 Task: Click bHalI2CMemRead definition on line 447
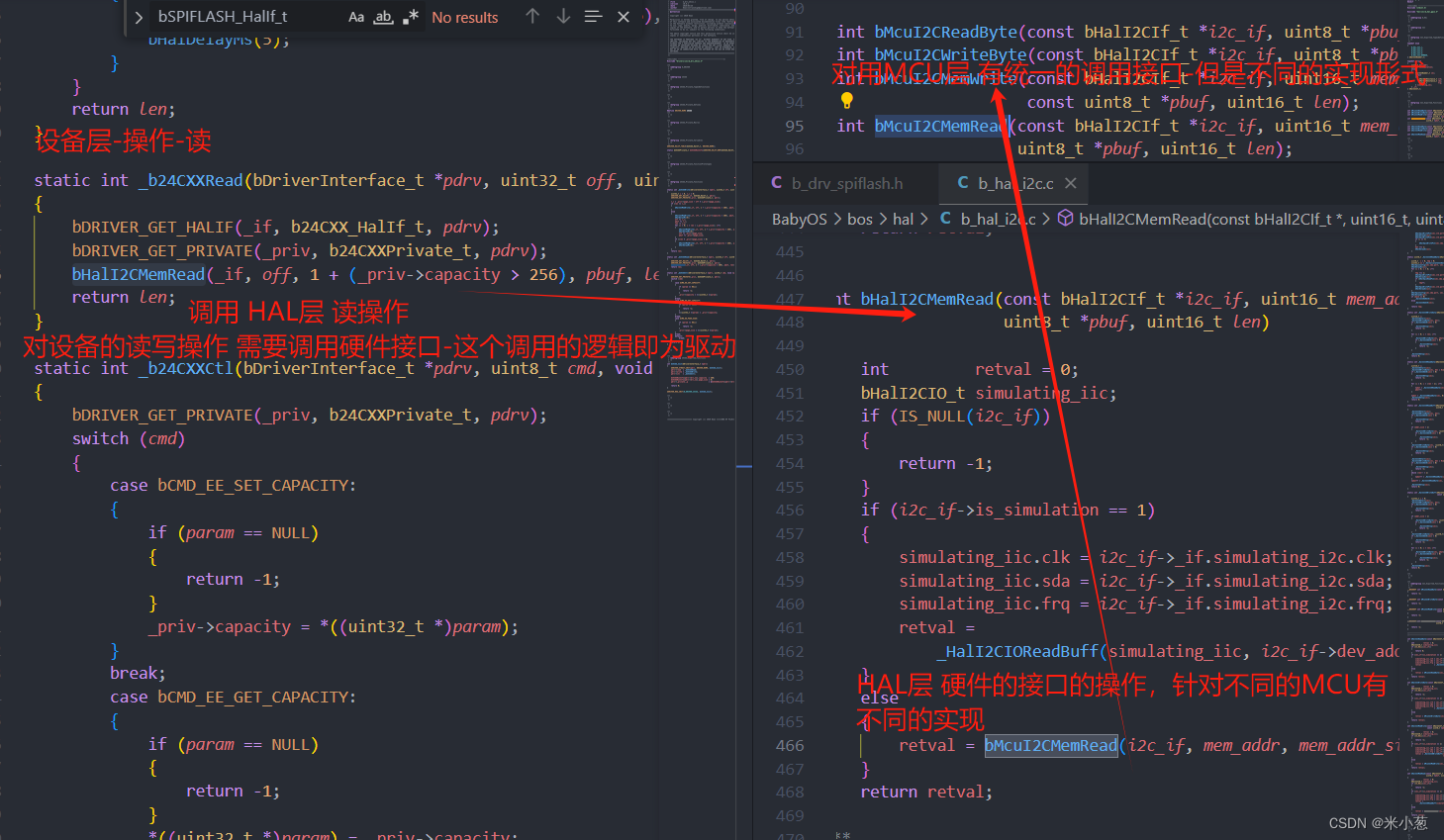point(926,299)
